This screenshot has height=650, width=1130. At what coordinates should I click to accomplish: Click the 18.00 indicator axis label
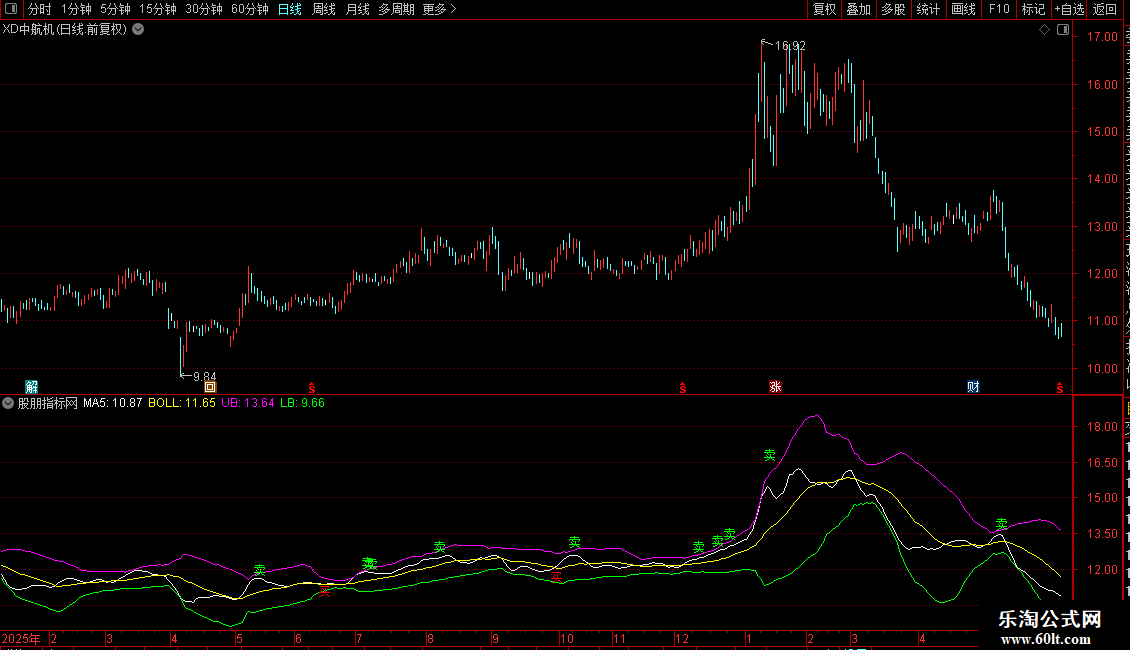1102,427
